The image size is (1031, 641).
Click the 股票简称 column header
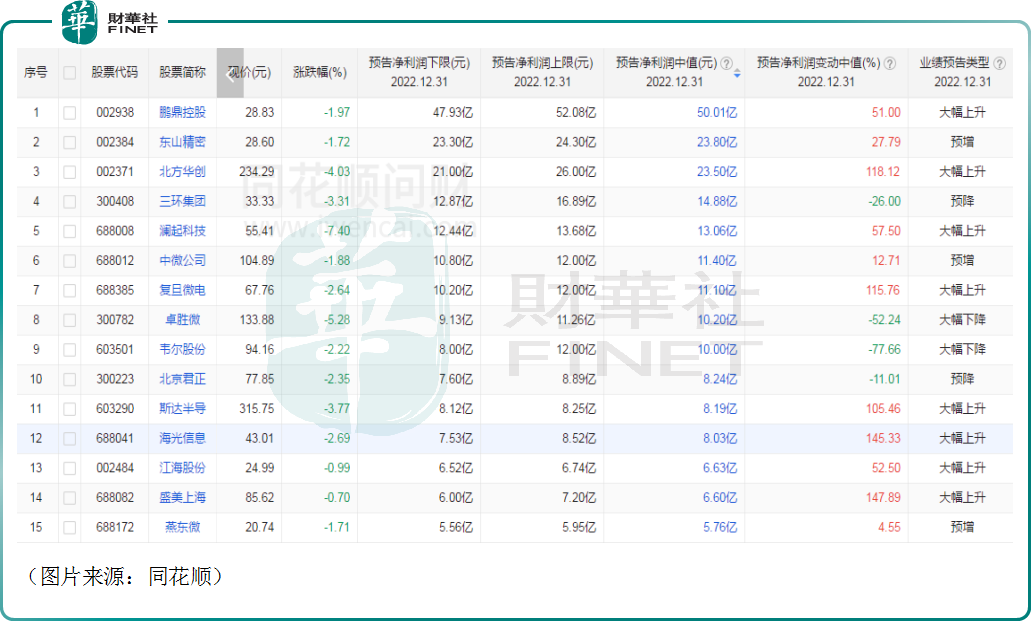pos(182,72)
